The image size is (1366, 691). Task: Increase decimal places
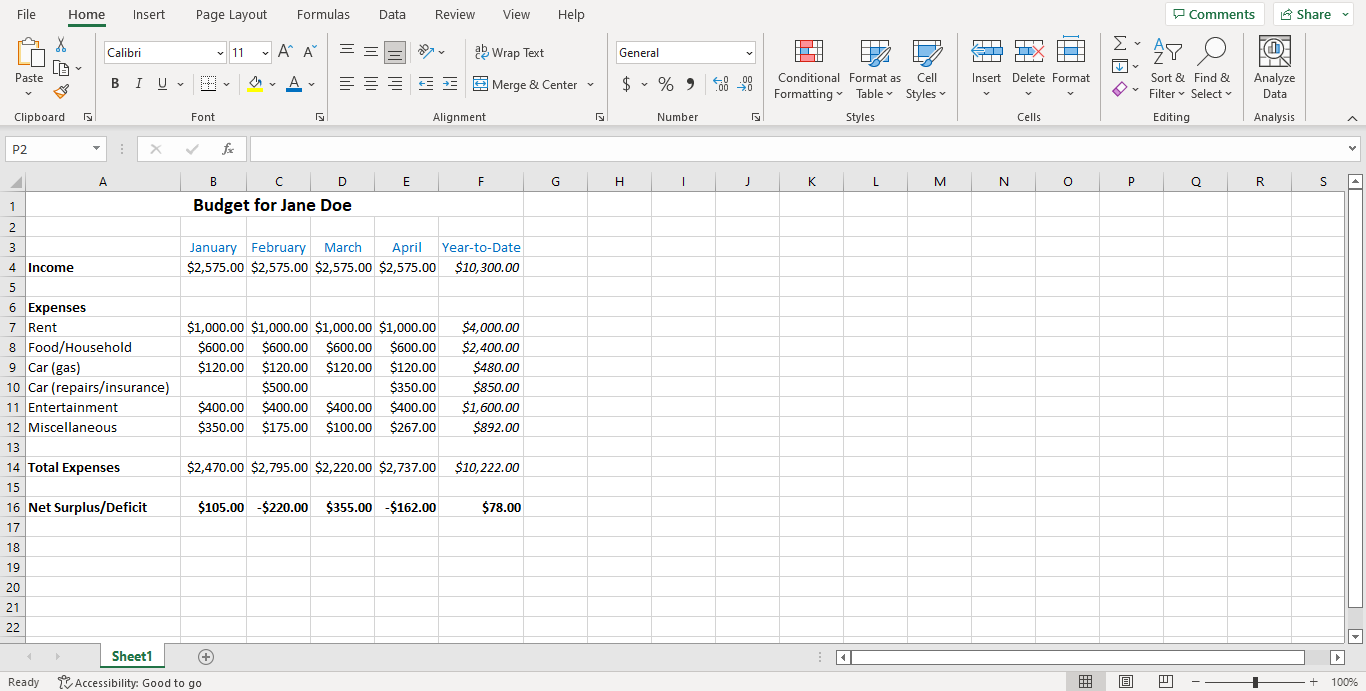(721, 84)
